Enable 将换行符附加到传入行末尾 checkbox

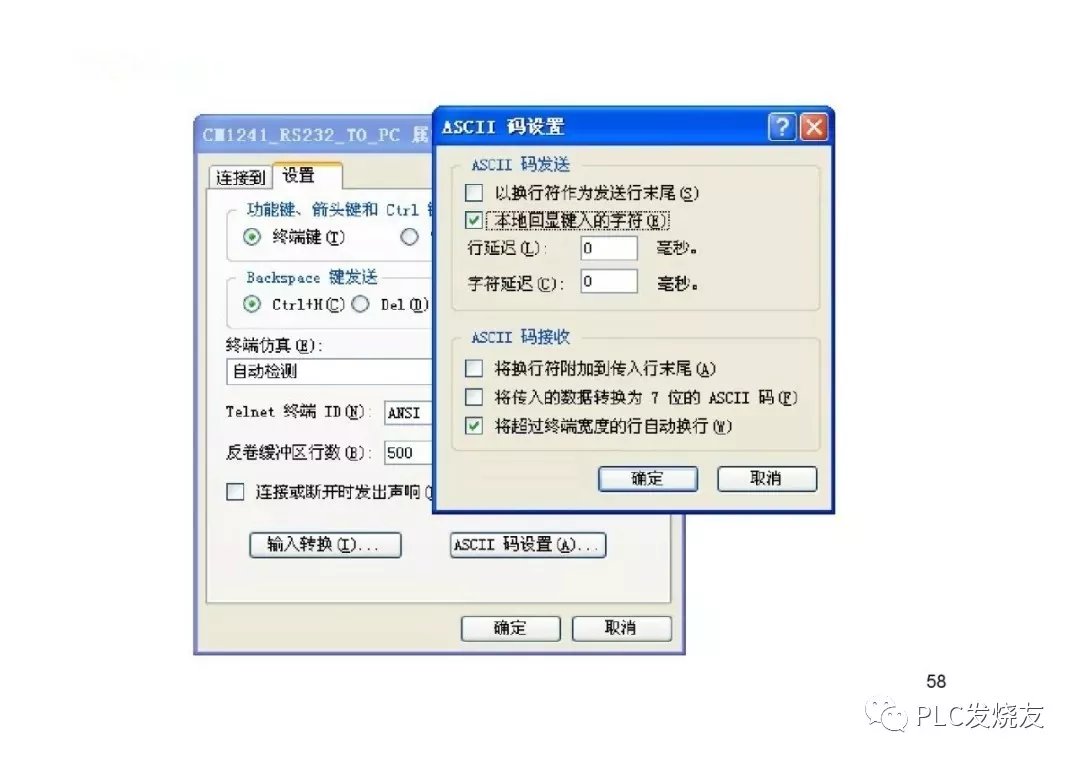click(474, 369)
